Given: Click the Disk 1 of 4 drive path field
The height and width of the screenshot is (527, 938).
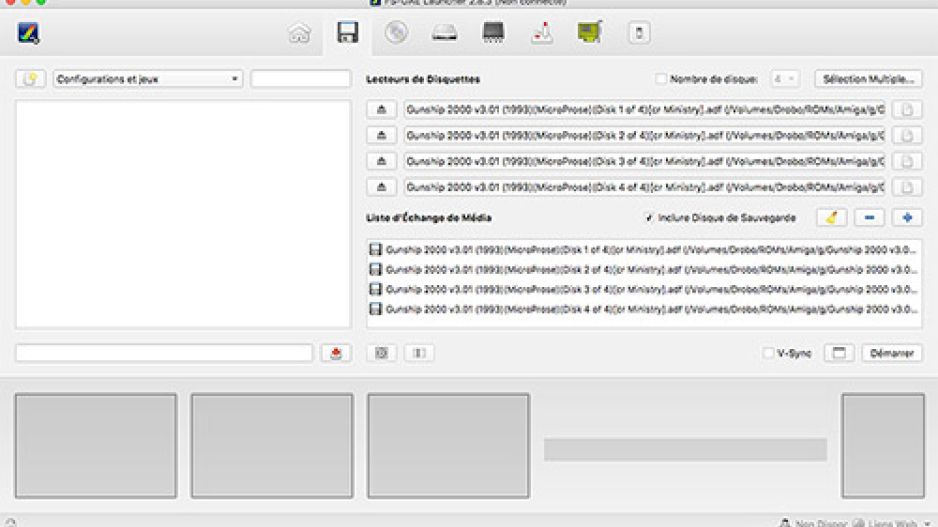Looking at the screenshot, I should point(644,109).
